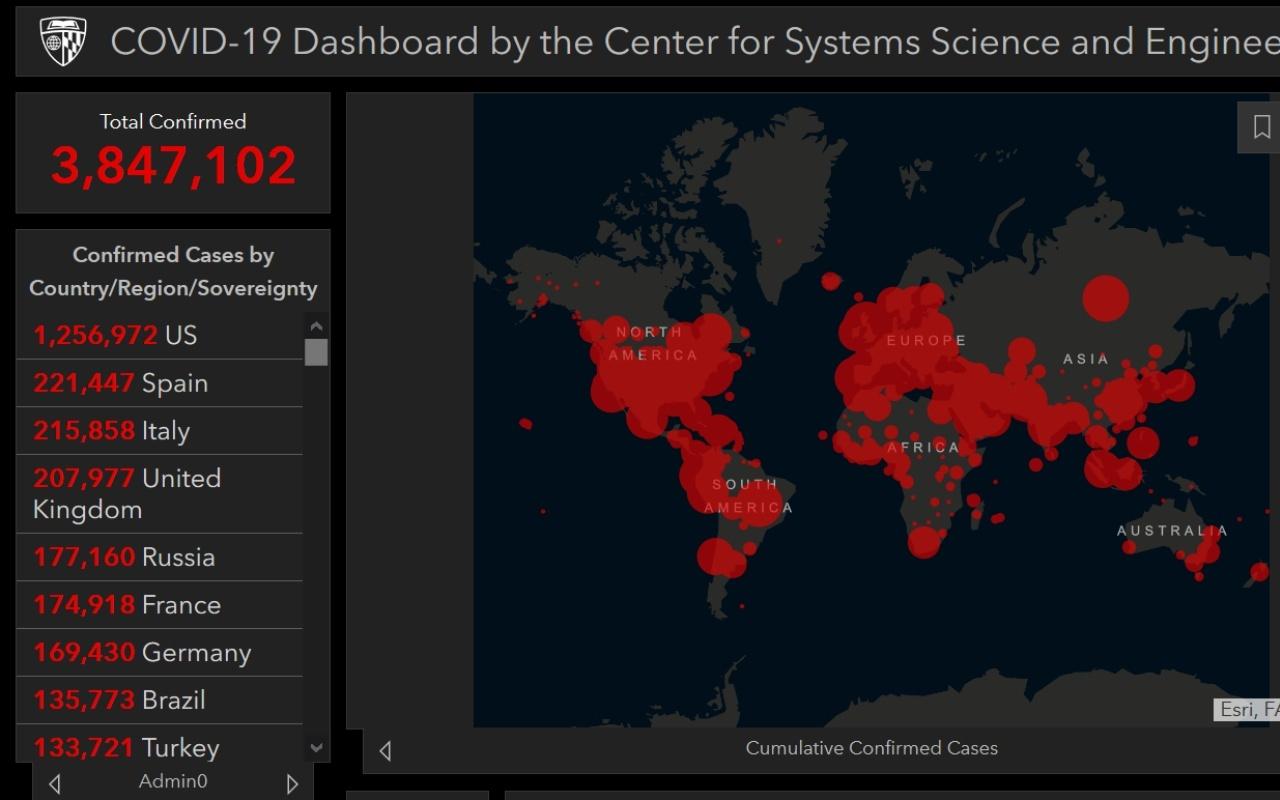Go to previous Admin level arrow
This screenshot has width=1280, height=800.
tap(55, 784)
